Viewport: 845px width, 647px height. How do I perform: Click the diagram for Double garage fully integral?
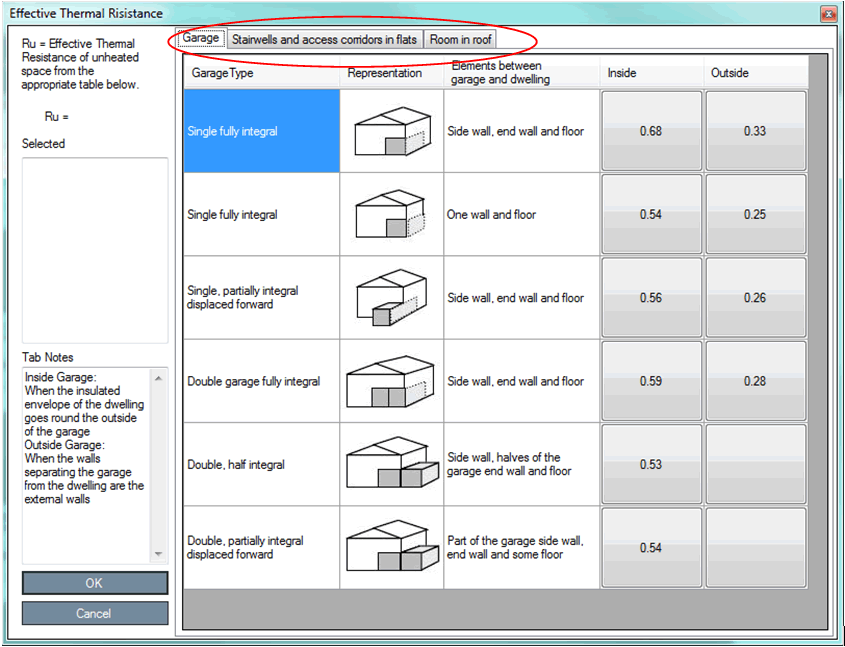pos(392,381)
